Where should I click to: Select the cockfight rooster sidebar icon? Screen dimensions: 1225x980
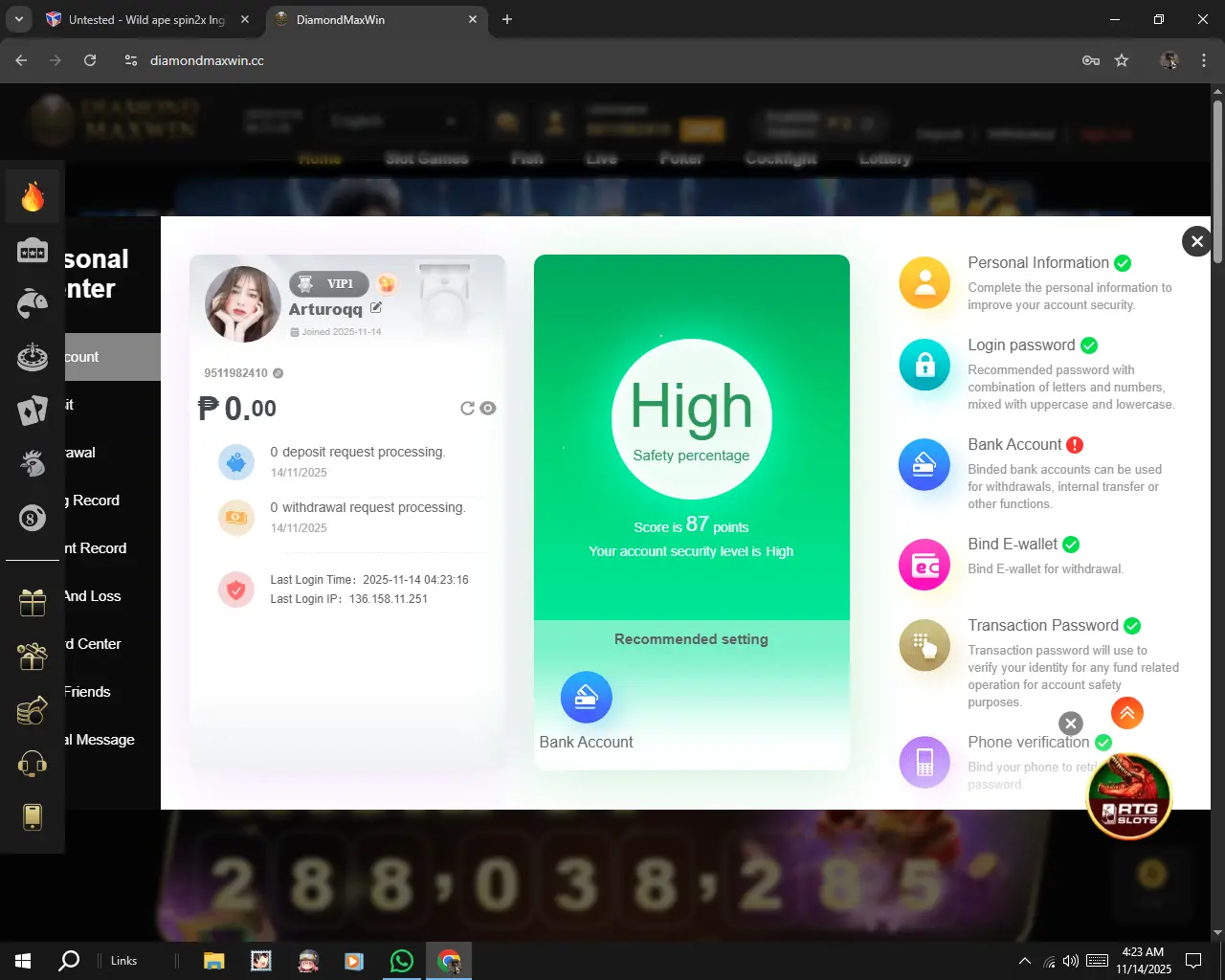point(33,463)
